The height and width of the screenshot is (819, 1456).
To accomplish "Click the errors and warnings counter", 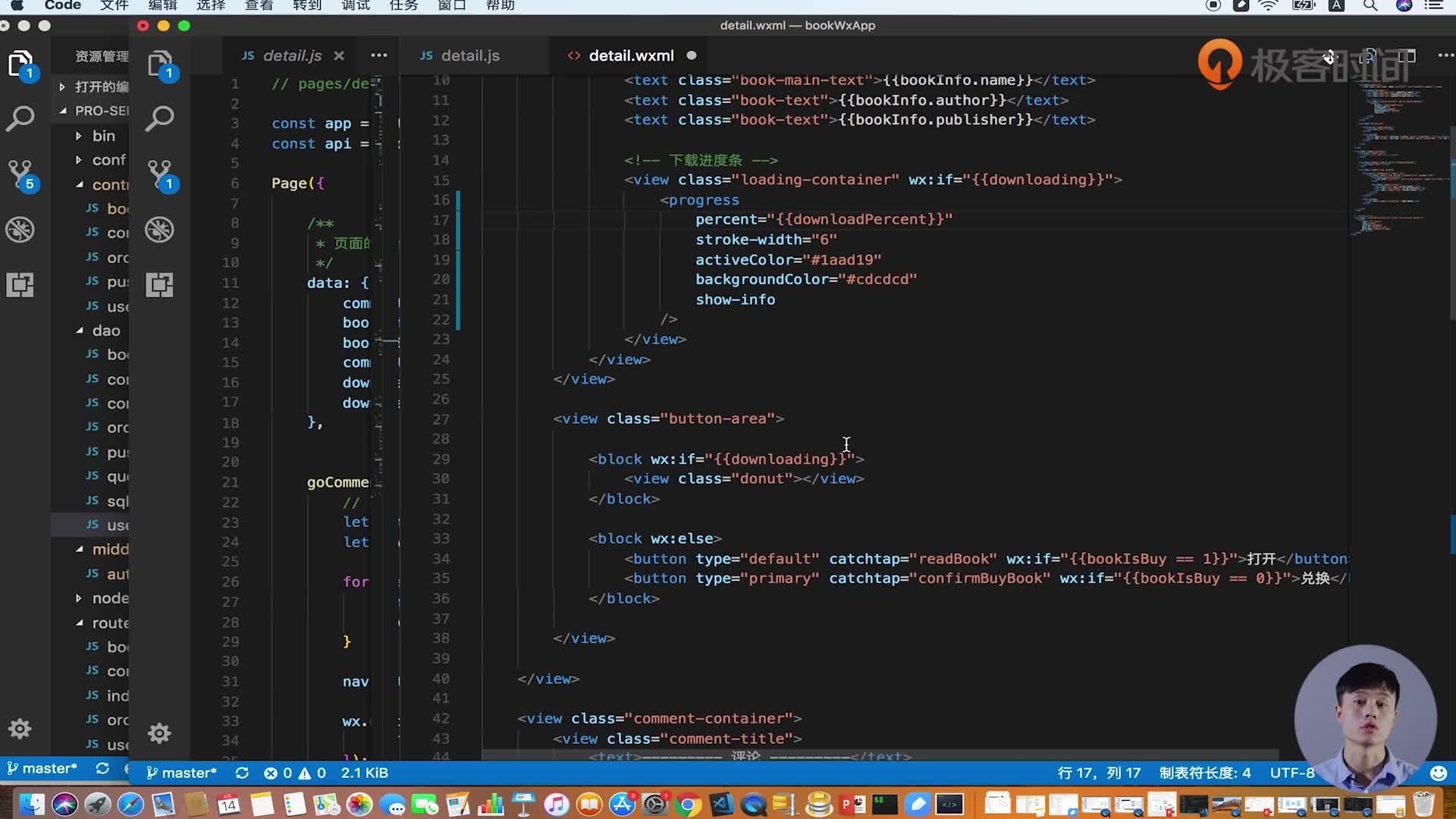I will [295, 773].
